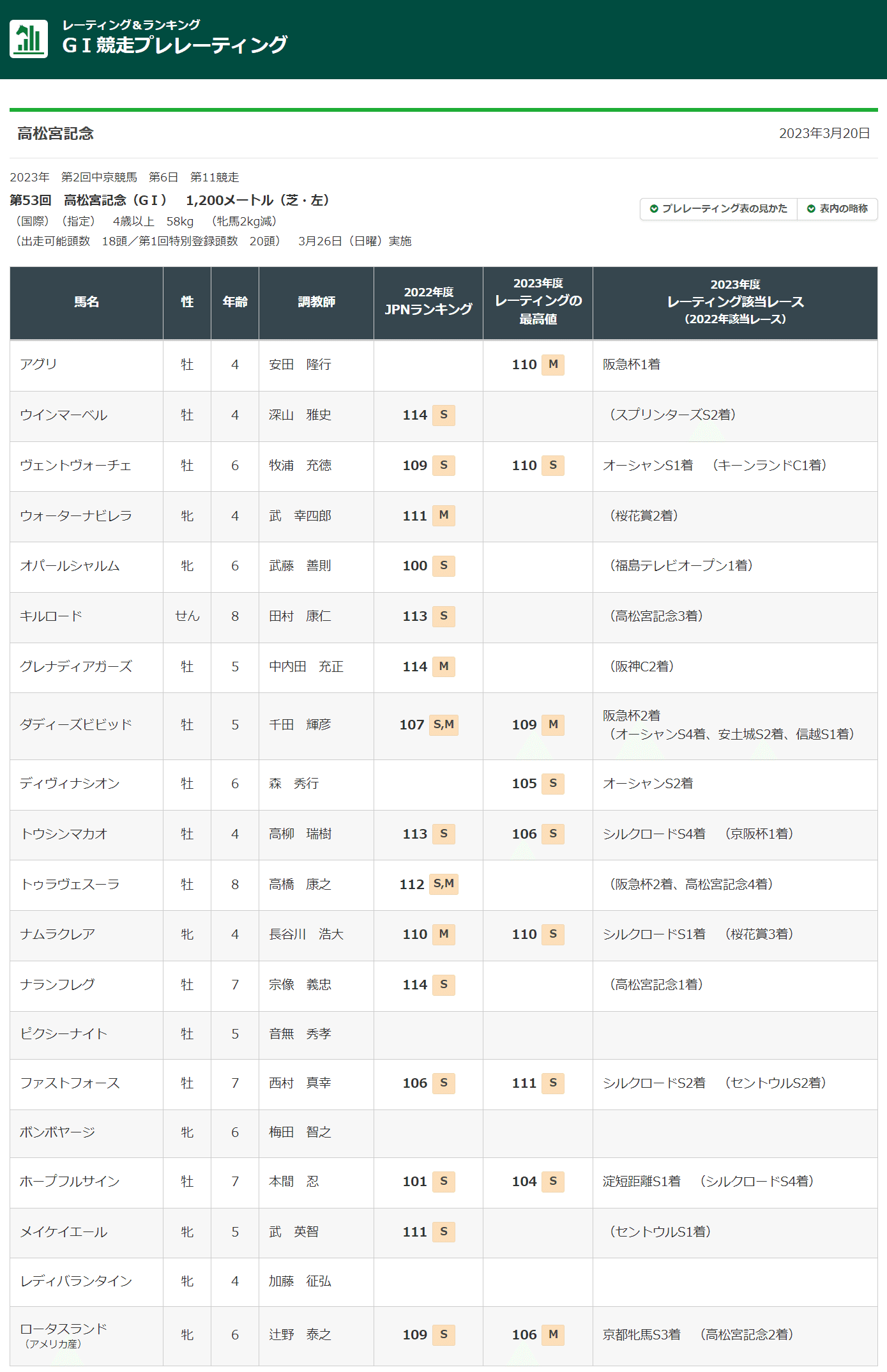This screenshot has width=887, height=1372.
Task: Click trainer name 音無 秀孝
Action: pos(300,1033)
